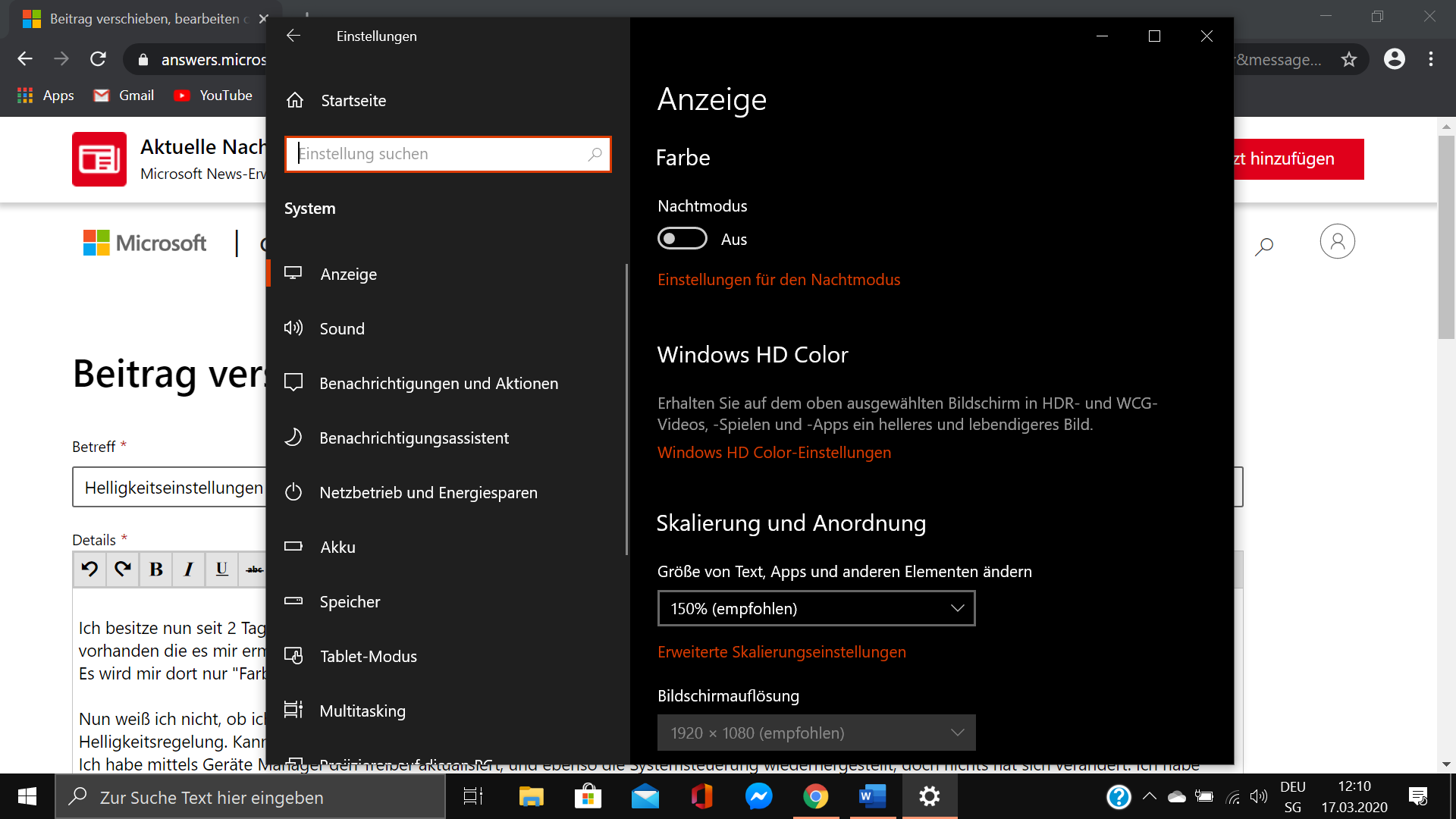Image resolution: width=1456 pixels, height=819 pixels.
Task: Click the Undo icon in editor toolbar
Action: point(90,569)
